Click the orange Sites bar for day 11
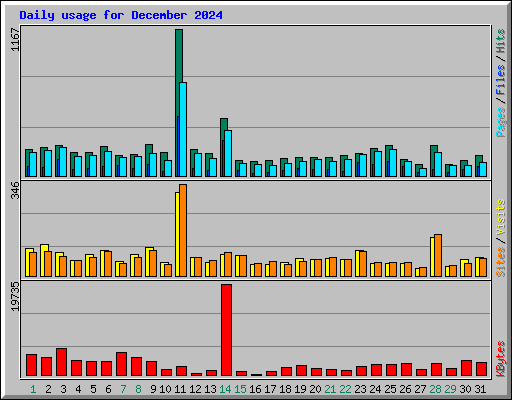Screen dimensions: 512x400 tap(183, 230)
